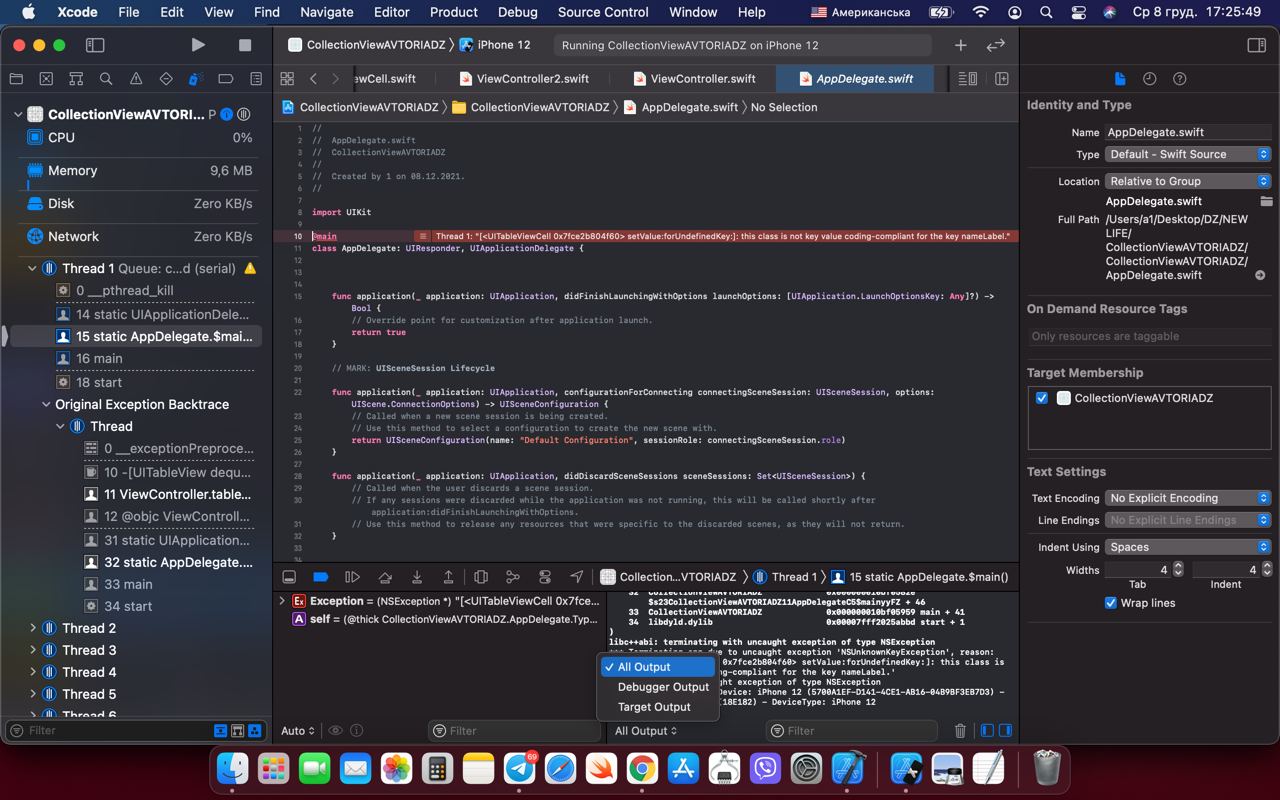Click the Run (play) button in toolbar

[198, 45]
